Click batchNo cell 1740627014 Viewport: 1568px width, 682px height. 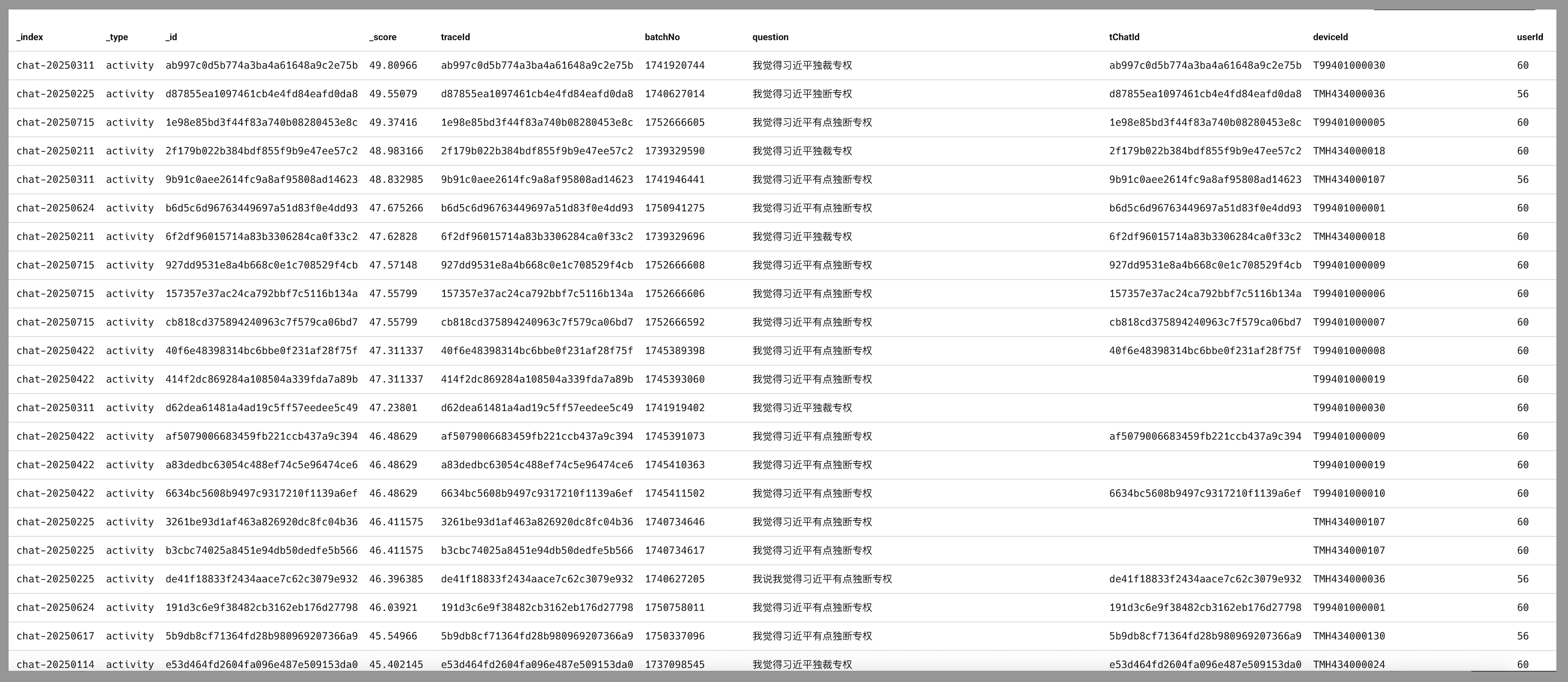pyautogui.click(x=675, y=94)
